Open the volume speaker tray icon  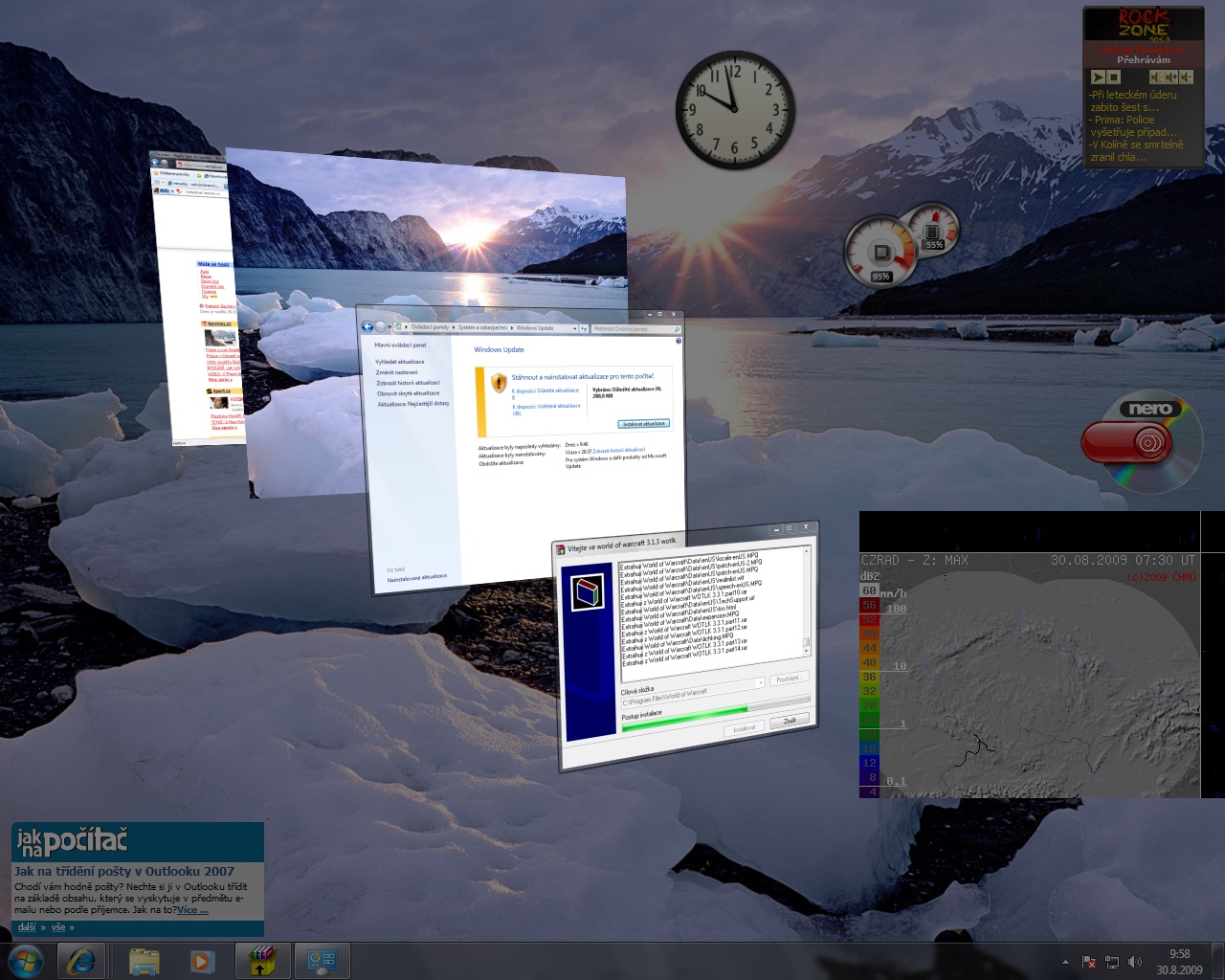pos(1135,962)
